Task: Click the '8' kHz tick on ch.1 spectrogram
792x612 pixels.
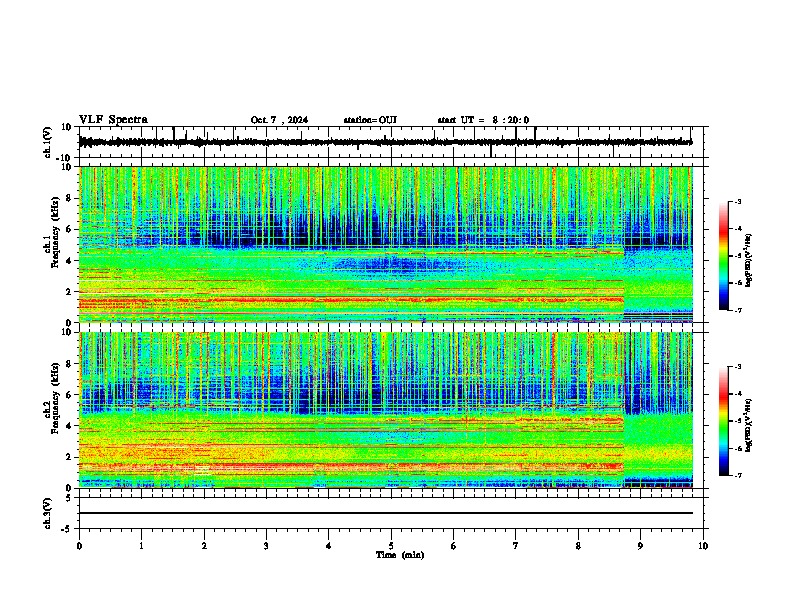Action: (x=70, y=198)
